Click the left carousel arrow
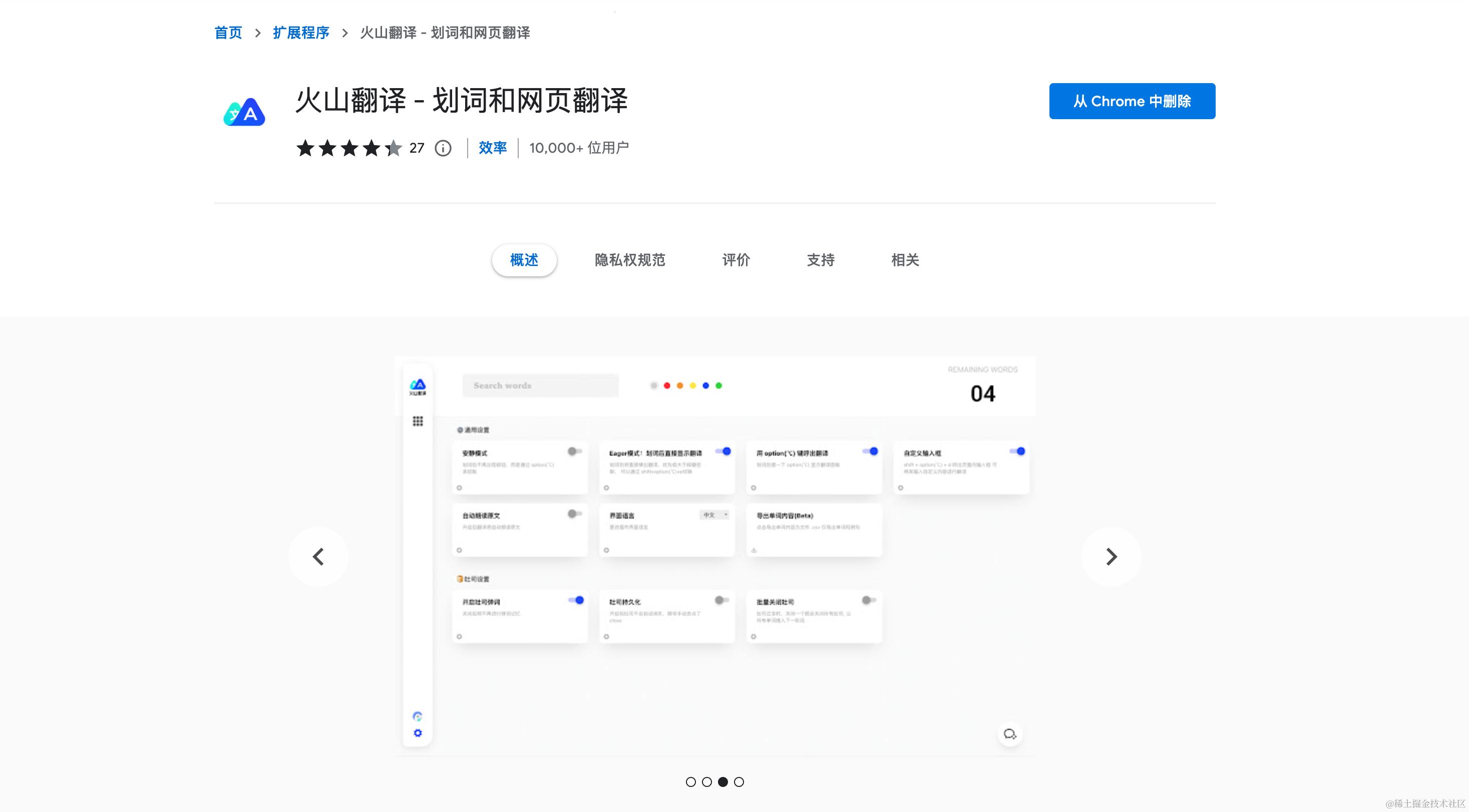Screen dimensions: 1469x812 pos(318,556)
